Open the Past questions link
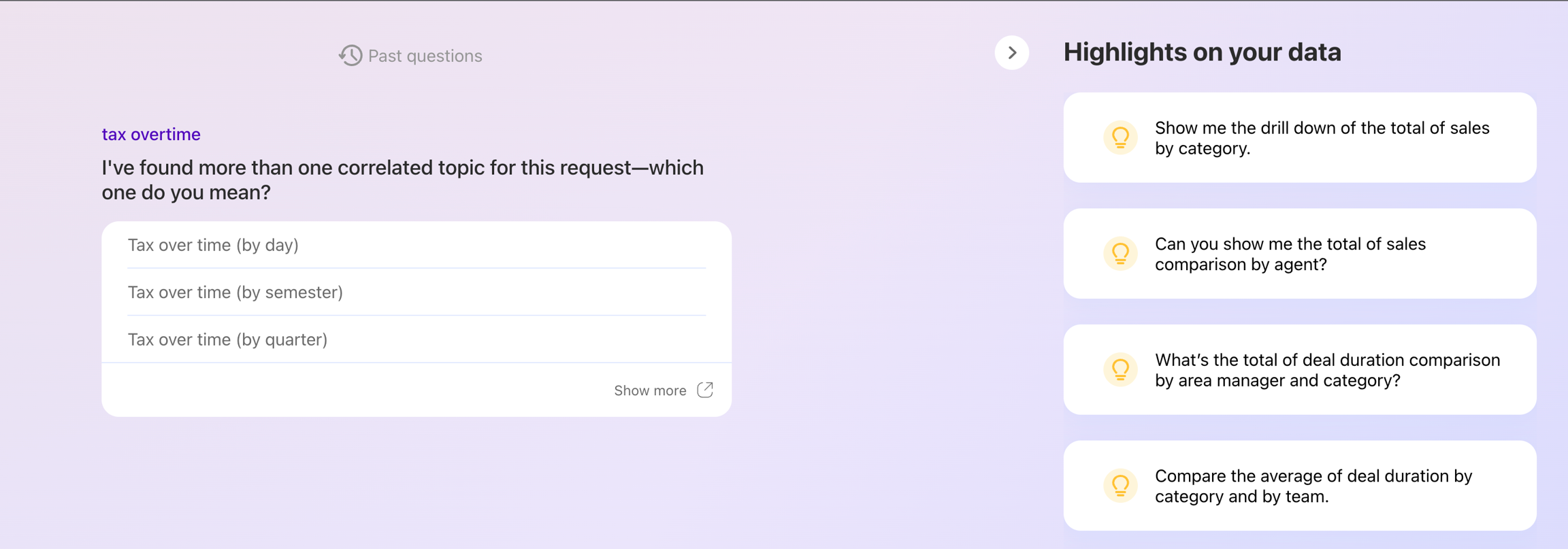This screenshot has height=549, width=1568. (425, 56)
